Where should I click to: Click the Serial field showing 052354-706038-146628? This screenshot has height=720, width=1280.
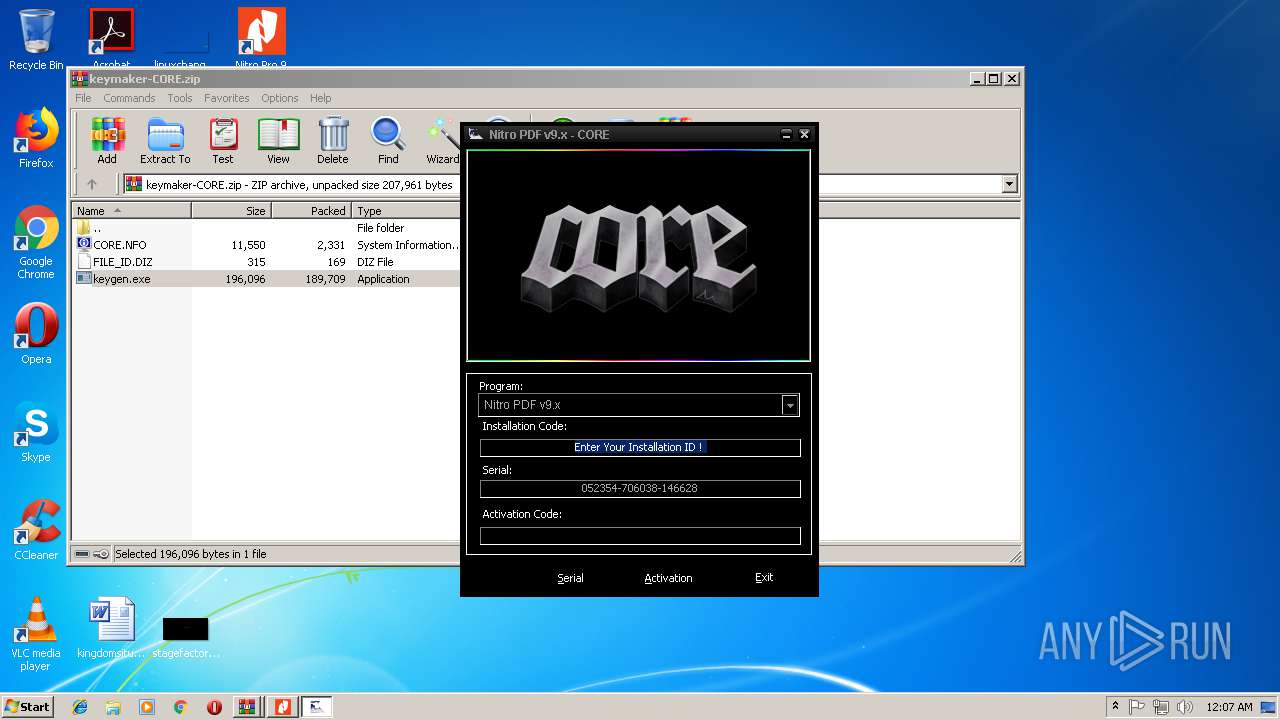[640, 488]
